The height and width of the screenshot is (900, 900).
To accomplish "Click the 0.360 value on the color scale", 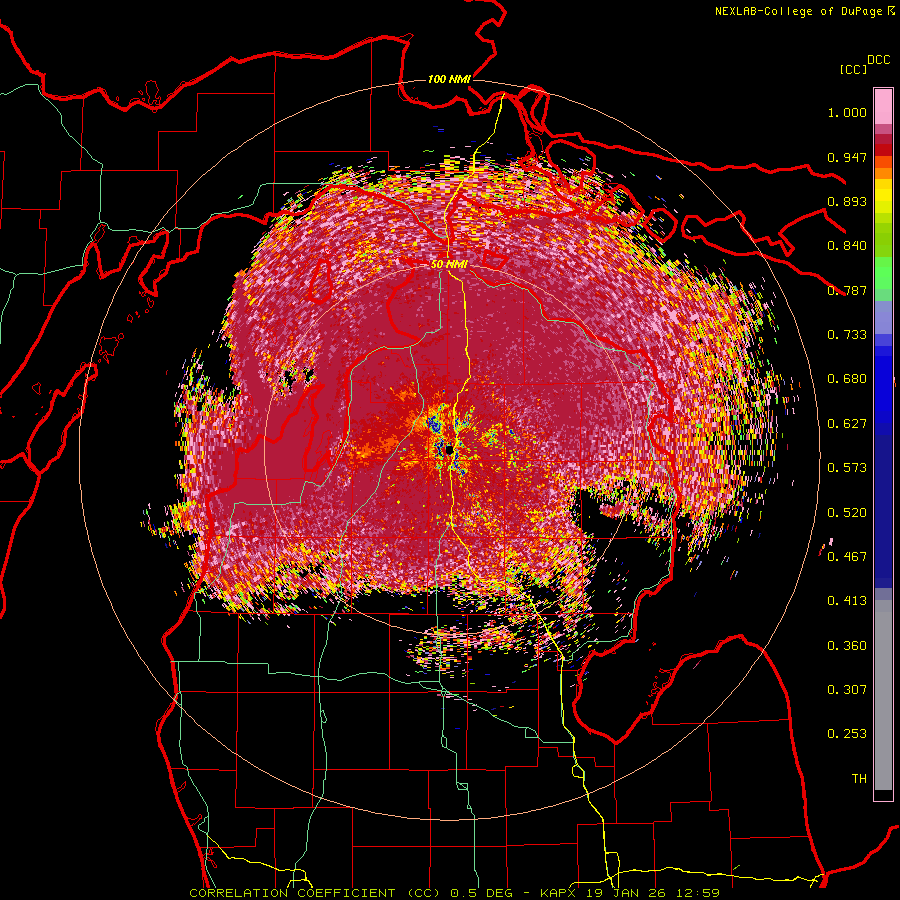I will (847, 646).
